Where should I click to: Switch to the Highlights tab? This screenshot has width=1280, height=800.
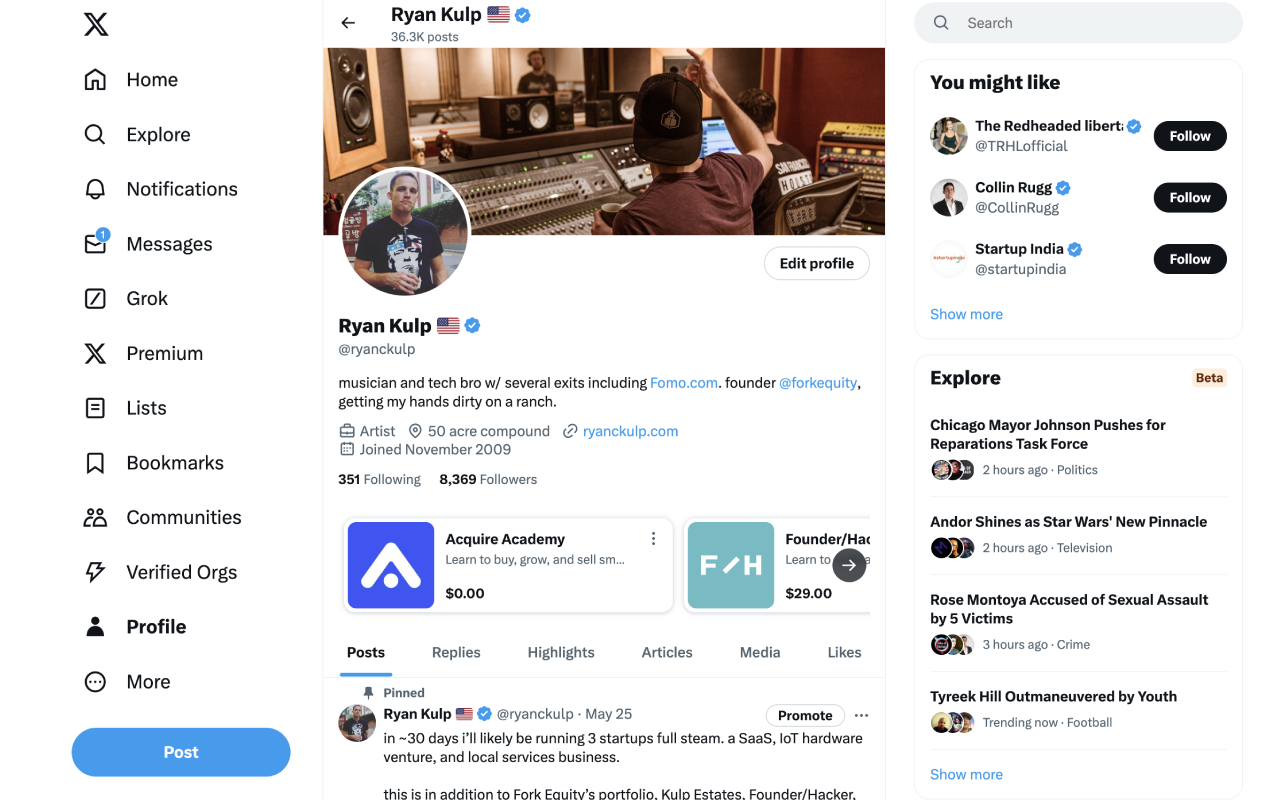(x=561, y=652)
